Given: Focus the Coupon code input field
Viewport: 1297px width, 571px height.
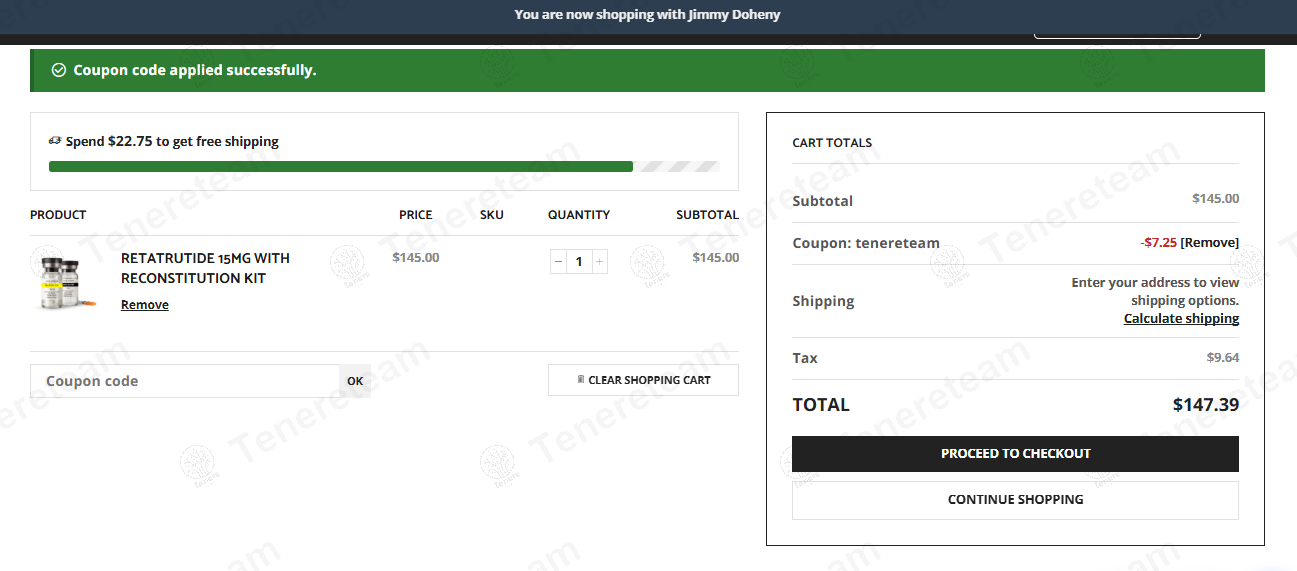Looking at the screenshot, I should click(185, 381).
